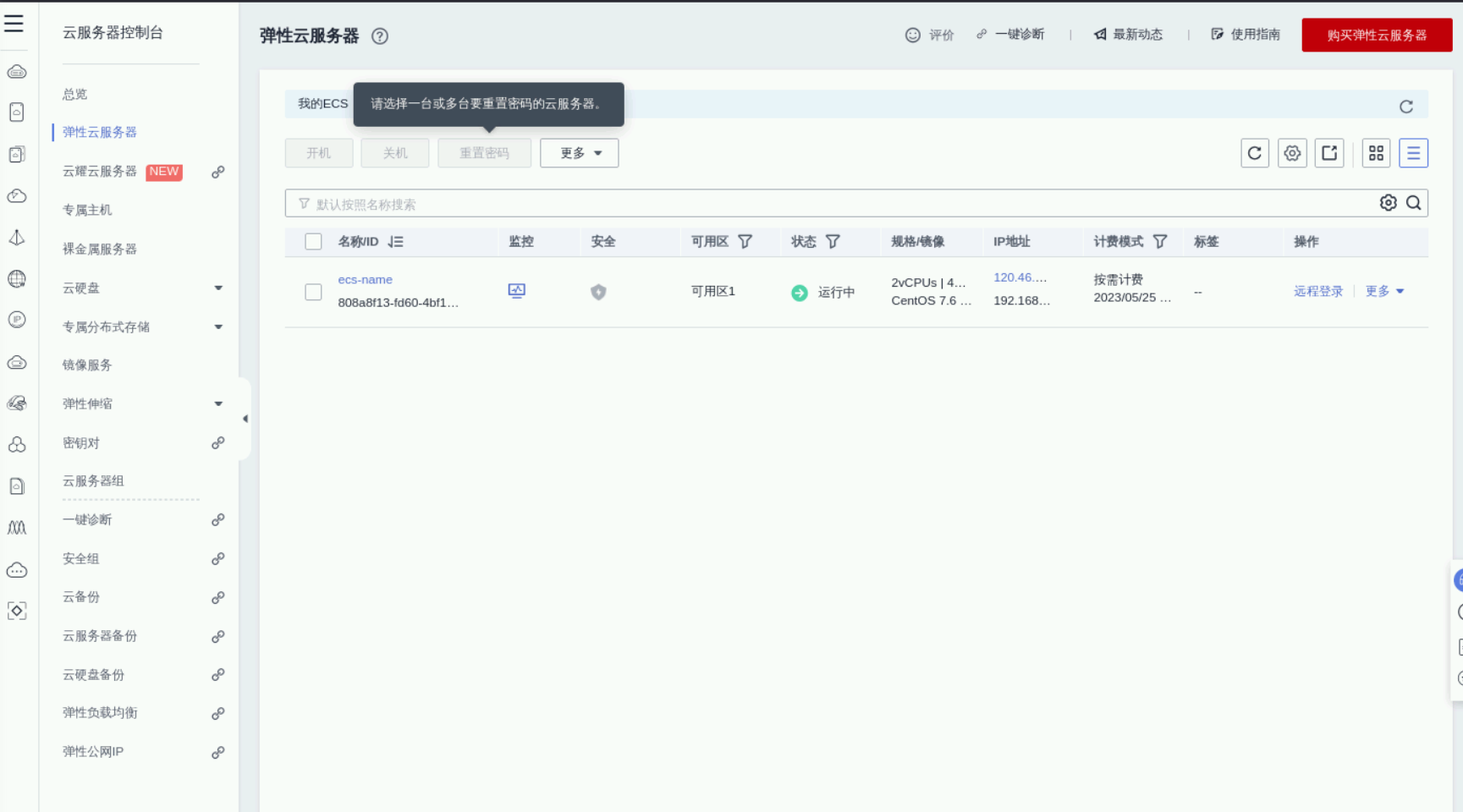Click the external link icon beside 云备份

click(x=218, y=597)
